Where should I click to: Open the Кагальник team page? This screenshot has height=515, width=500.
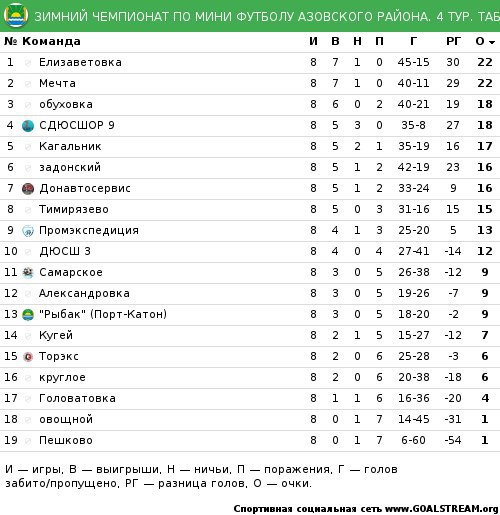tap(70, 146)
